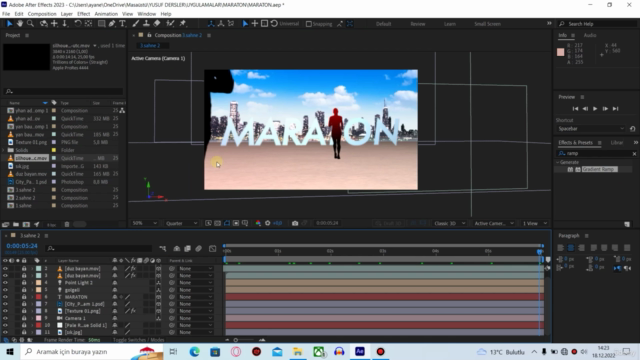The width and height of the screenshot is (640, 360).
Task: Click the MARATON layer red label swatch
Action: coord(38,297)
